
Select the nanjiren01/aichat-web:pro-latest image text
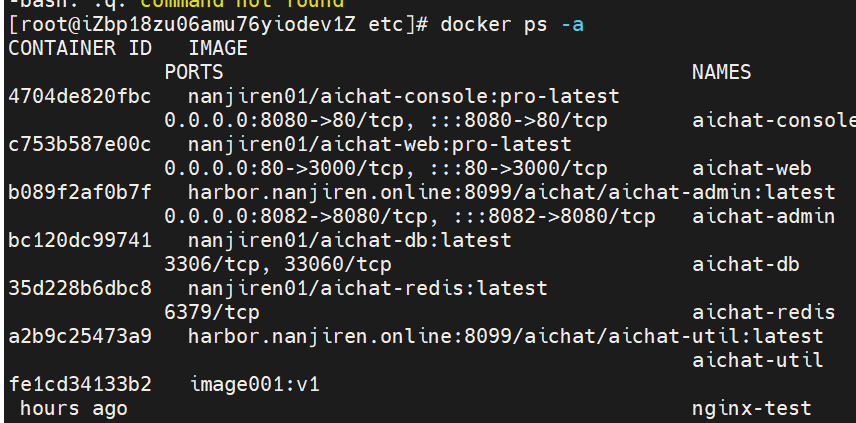pyautogui.click(x=380, y=145)
